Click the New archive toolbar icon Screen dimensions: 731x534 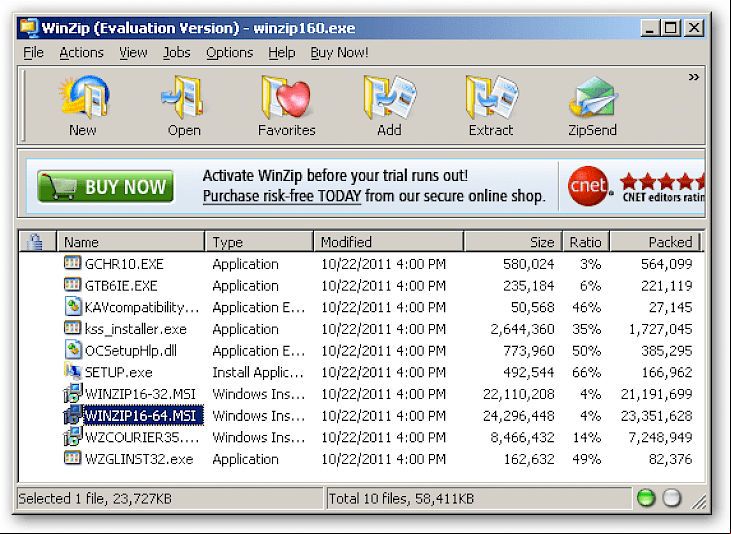point(83,97)
